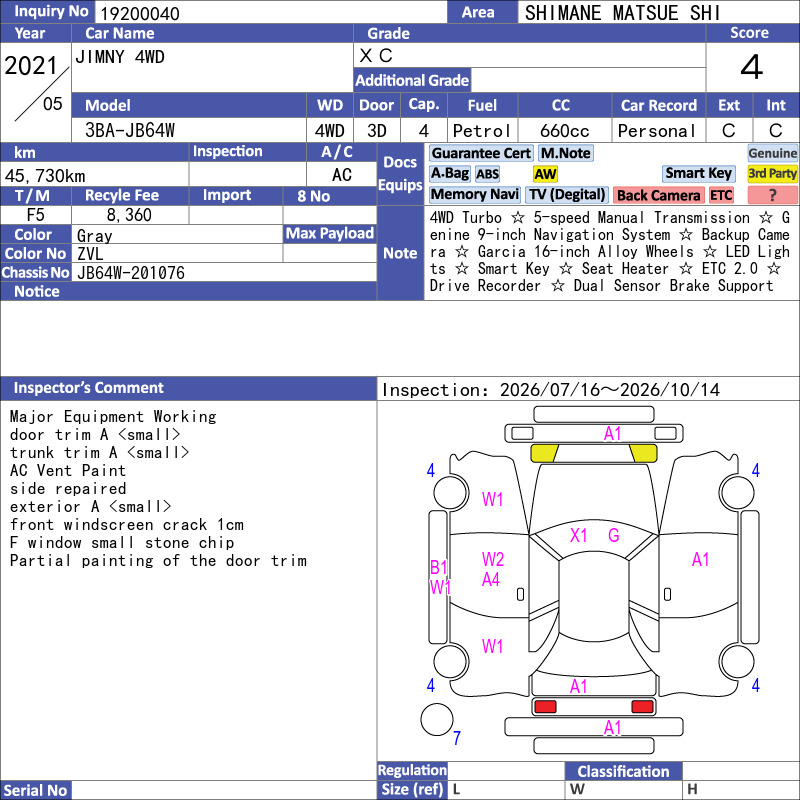This screenshot has width=800, height=800.
Task: Click the red question mark badge
Action: point(772,195)
